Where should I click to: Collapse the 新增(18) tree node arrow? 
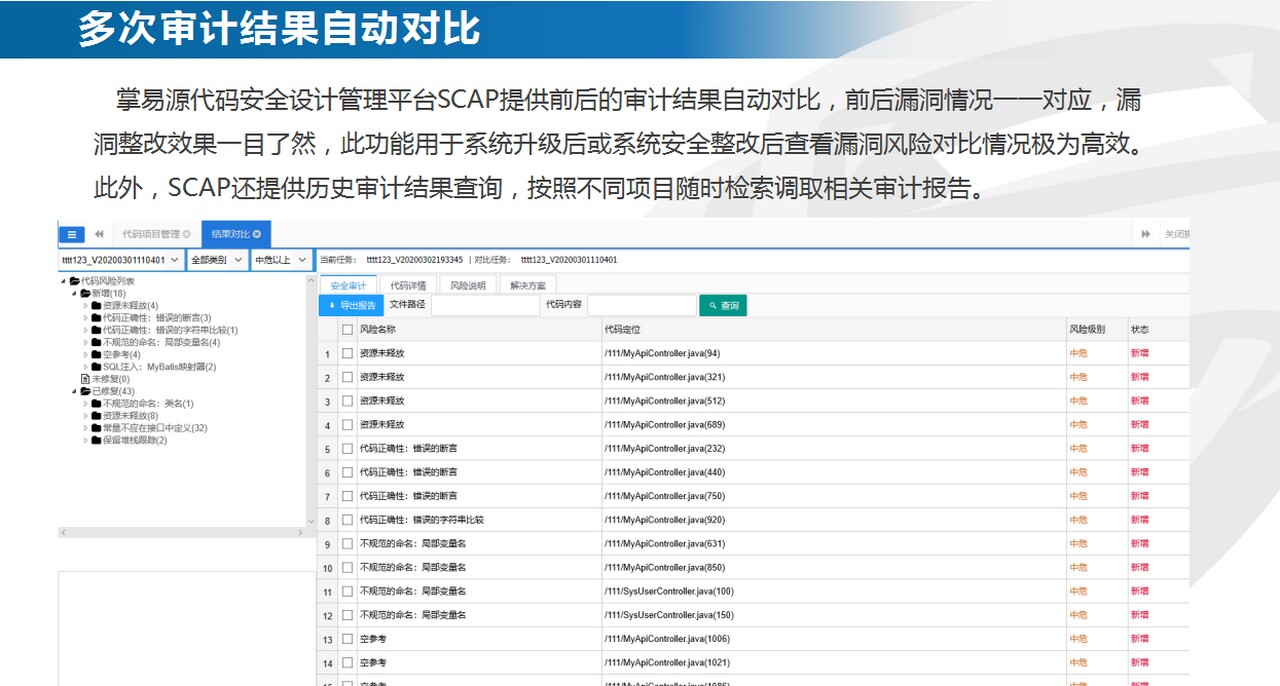click(73, 294)
